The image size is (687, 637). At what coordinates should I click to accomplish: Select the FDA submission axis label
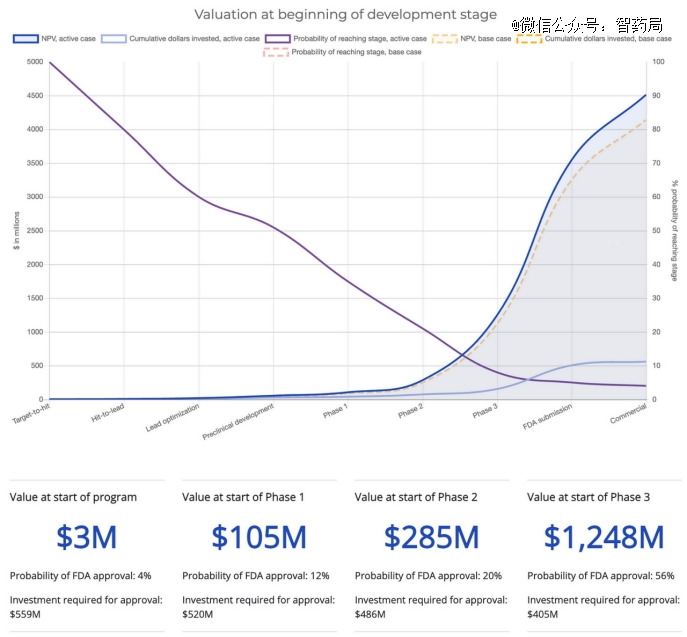547,416
